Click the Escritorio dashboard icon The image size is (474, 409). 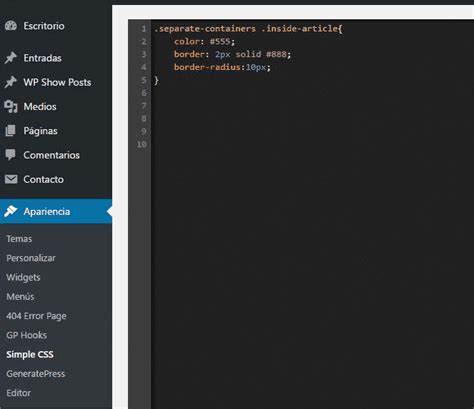click(x=11, y=26)
